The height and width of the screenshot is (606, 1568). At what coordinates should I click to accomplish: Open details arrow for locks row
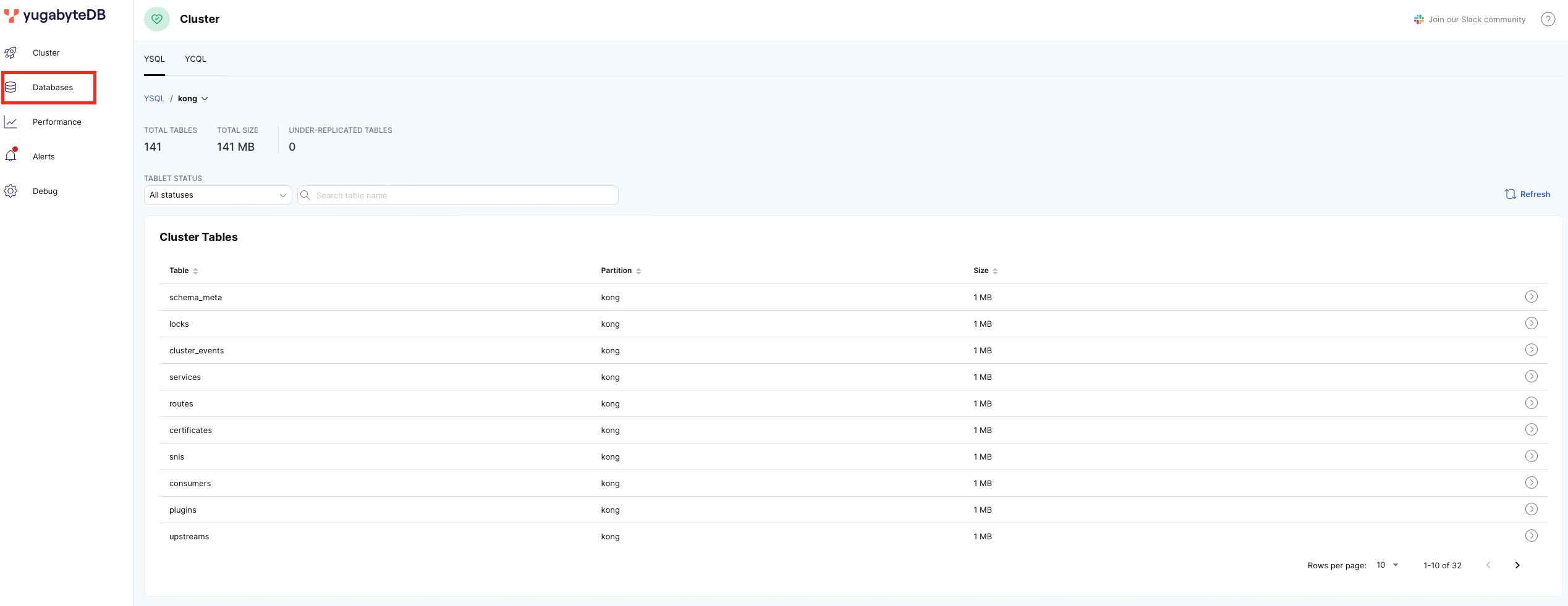[x=1532, y=324]
